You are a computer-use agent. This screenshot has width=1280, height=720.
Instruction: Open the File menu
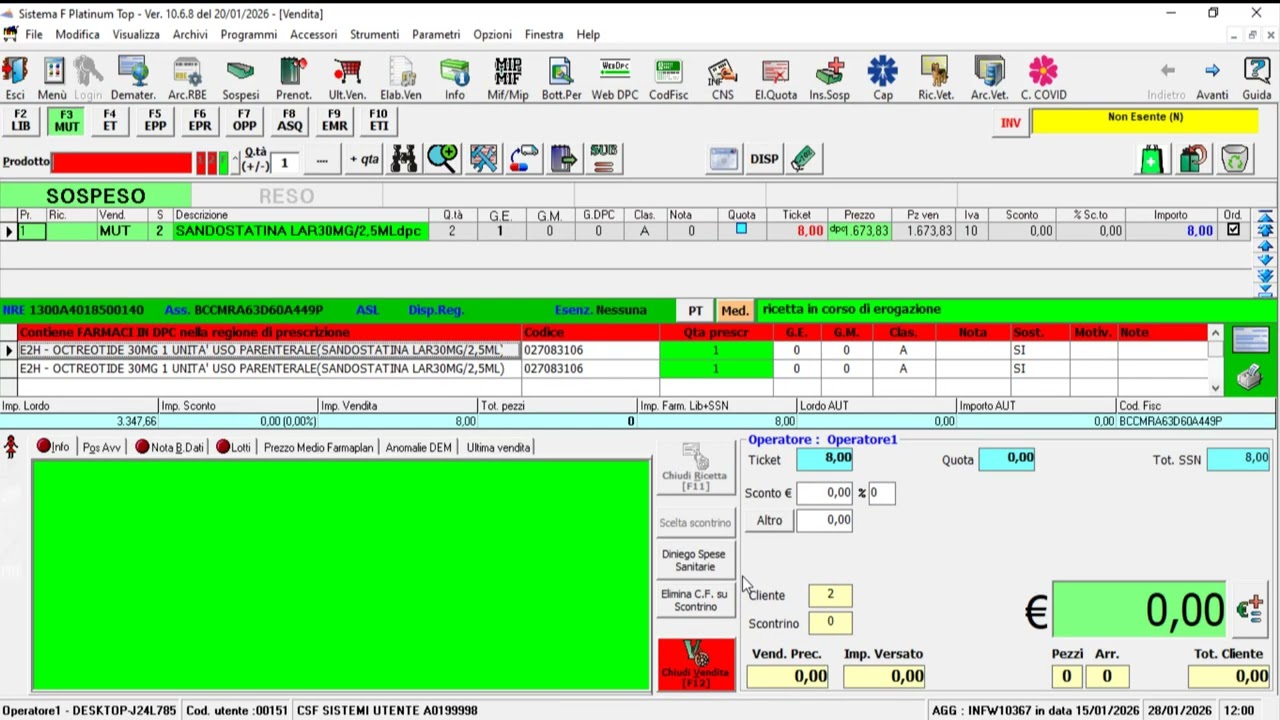[34, 34]
